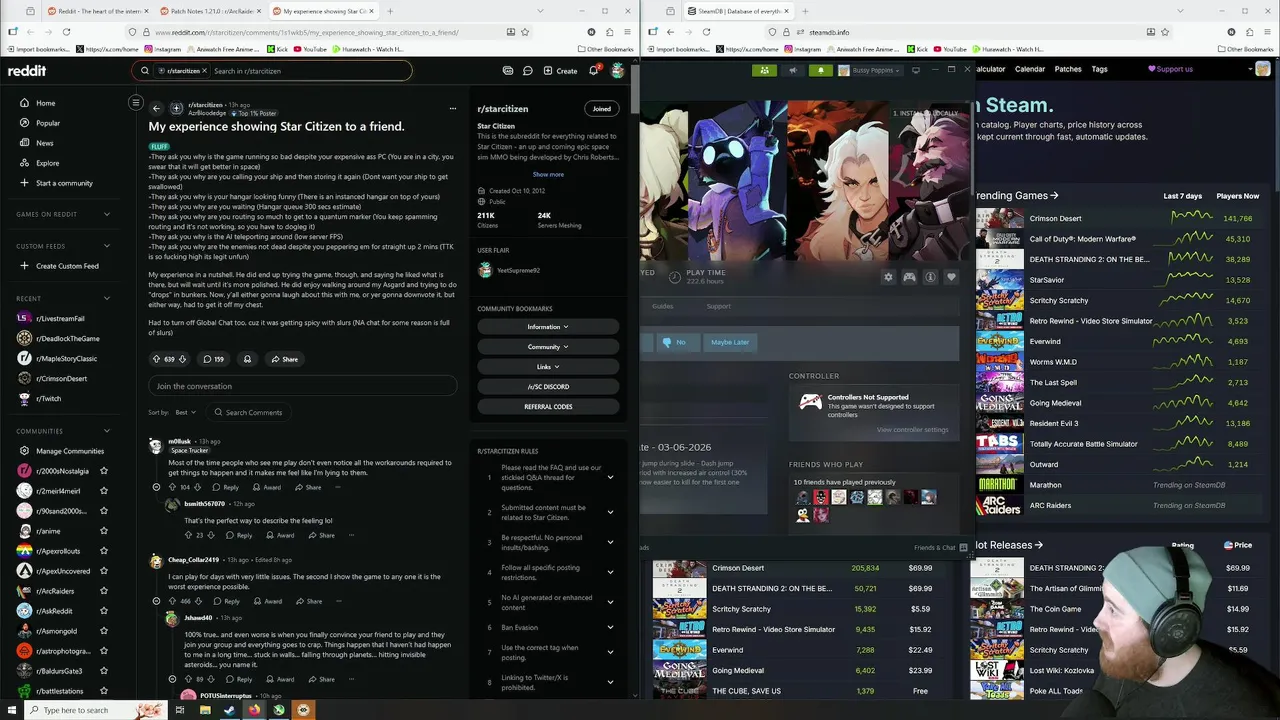The width and height of the screenshot is (1280, 720).
Task: Collapse the Games on Reddit section
Action: point(107,214)
